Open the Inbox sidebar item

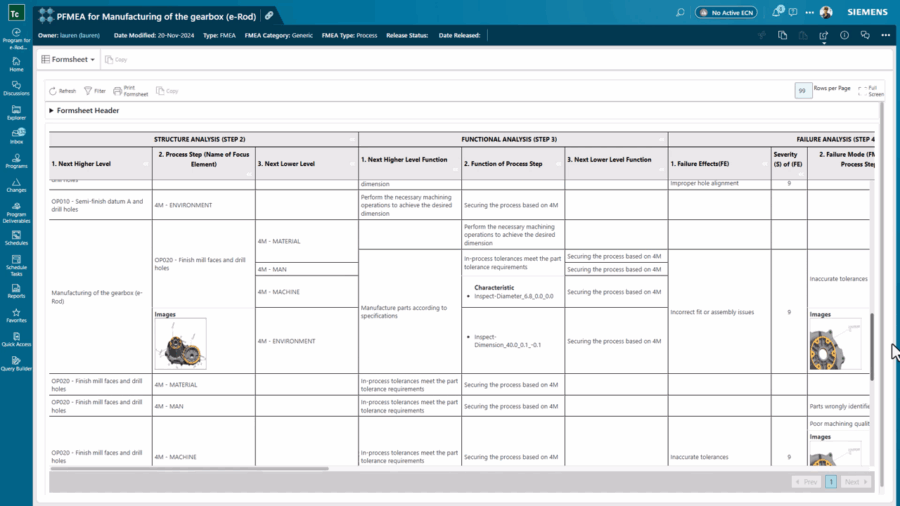tap(16, 137)
